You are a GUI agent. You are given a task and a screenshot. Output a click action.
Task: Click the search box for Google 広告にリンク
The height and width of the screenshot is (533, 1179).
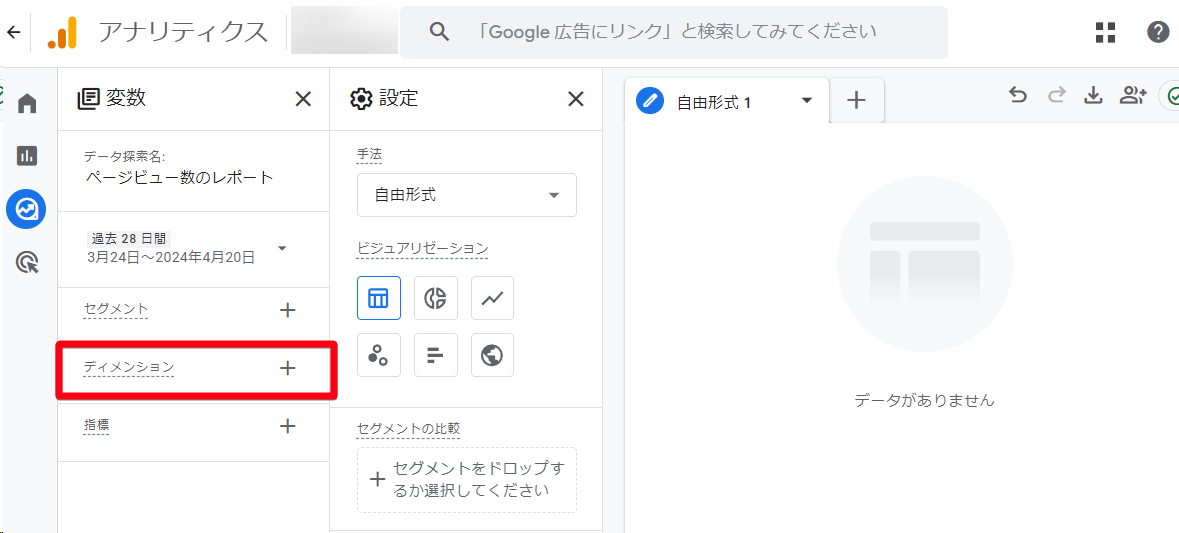click(674, 32)
